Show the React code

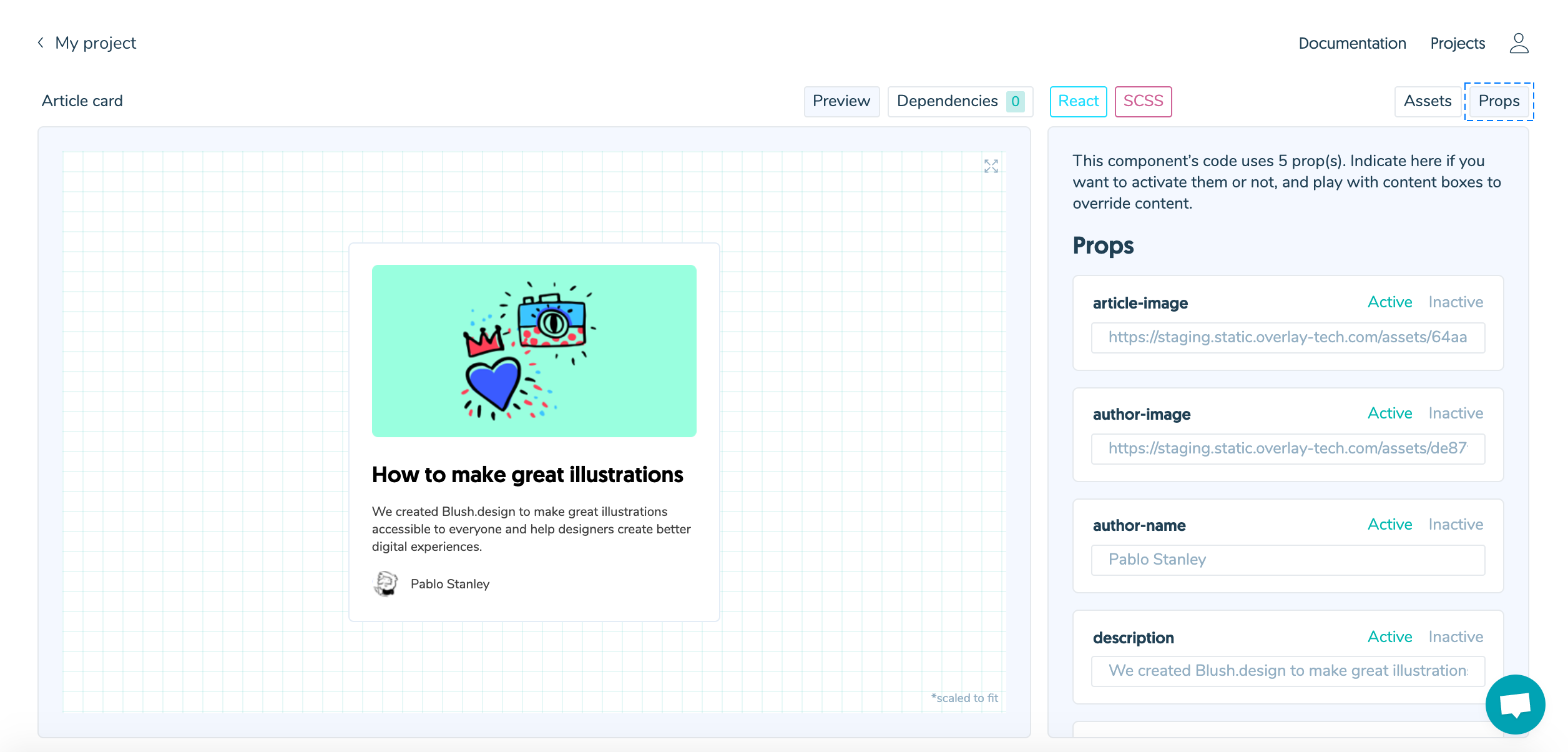(1078, 101)
